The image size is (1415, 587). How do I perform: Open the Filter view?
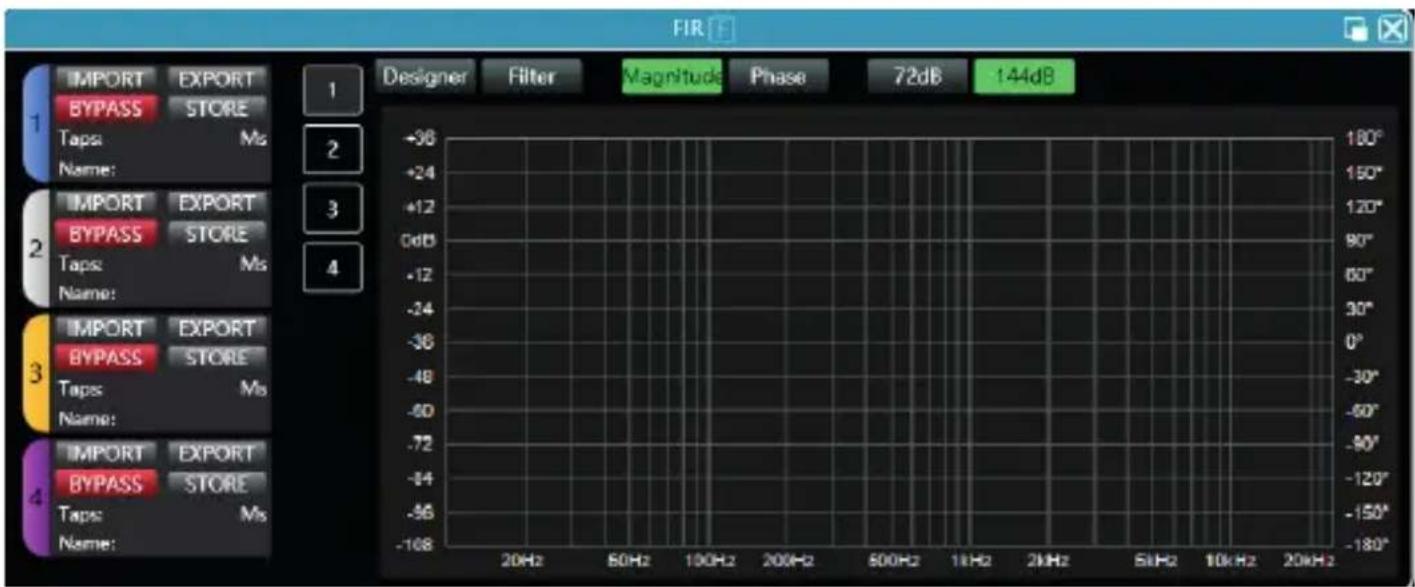click(532, 77)
